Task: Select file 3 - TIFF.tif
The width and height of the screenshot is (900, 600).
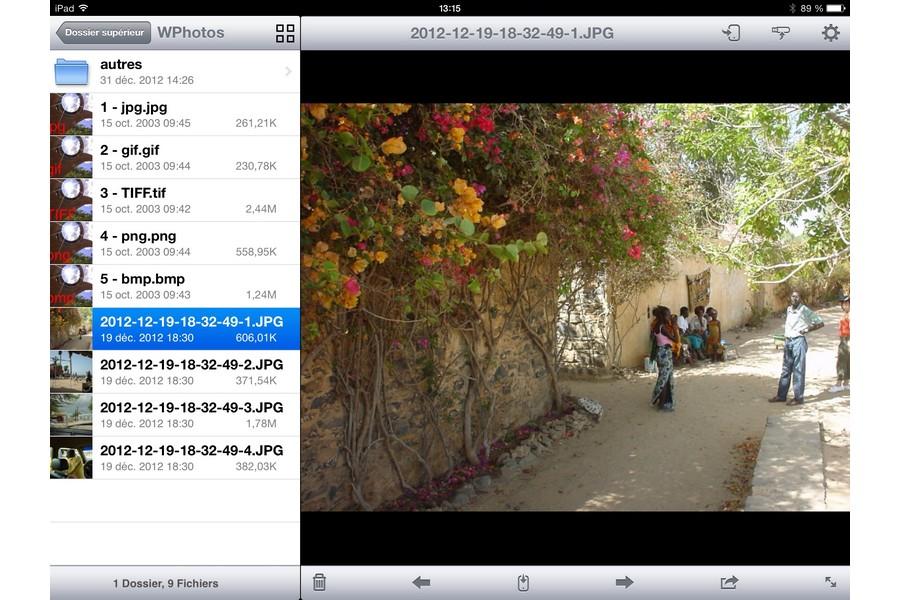Action: 175,200
